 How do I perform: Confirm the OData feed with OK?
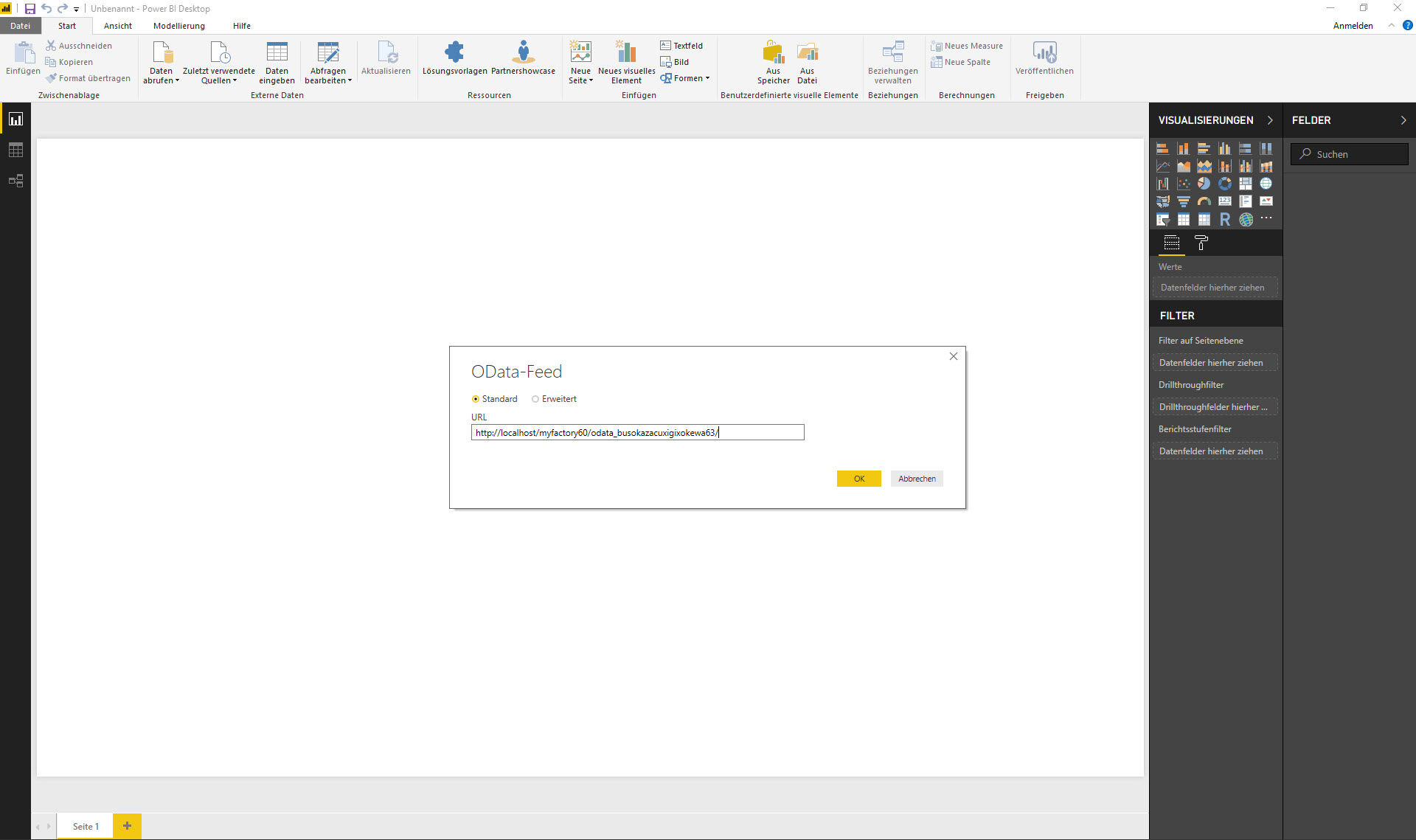(x=858, y=479)
